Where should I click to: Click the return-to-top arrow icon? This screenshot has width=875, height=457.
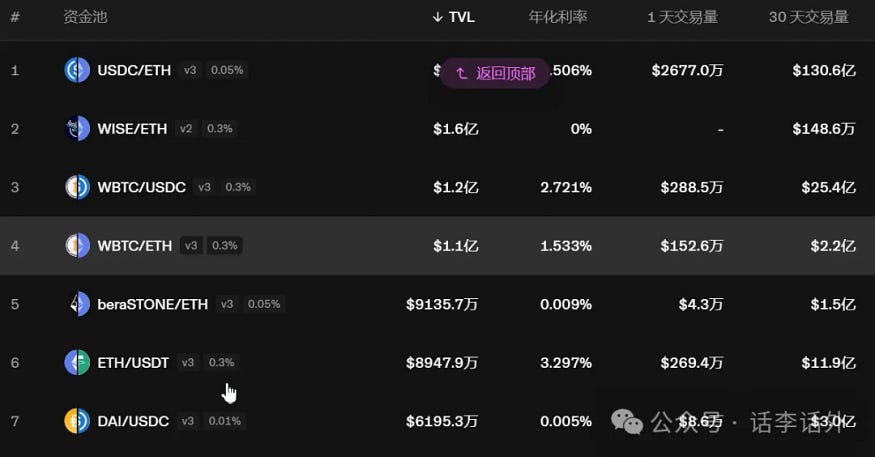[x=461, y=73]
